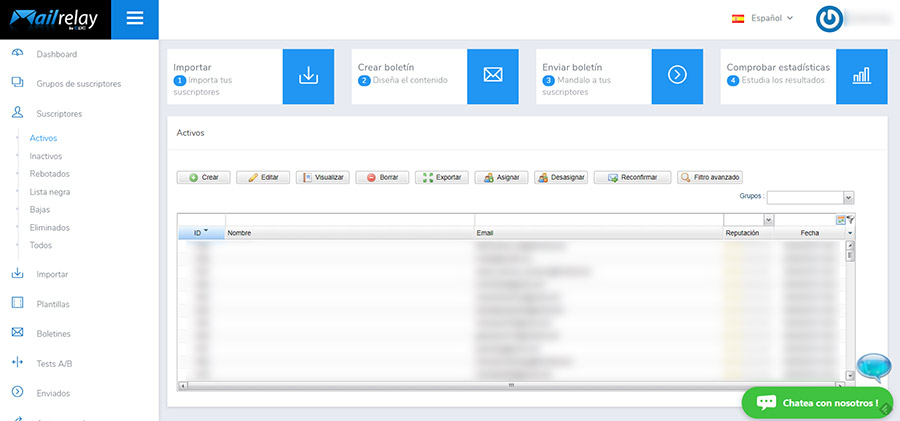Click the Crear button

click(x=203, y=177)
